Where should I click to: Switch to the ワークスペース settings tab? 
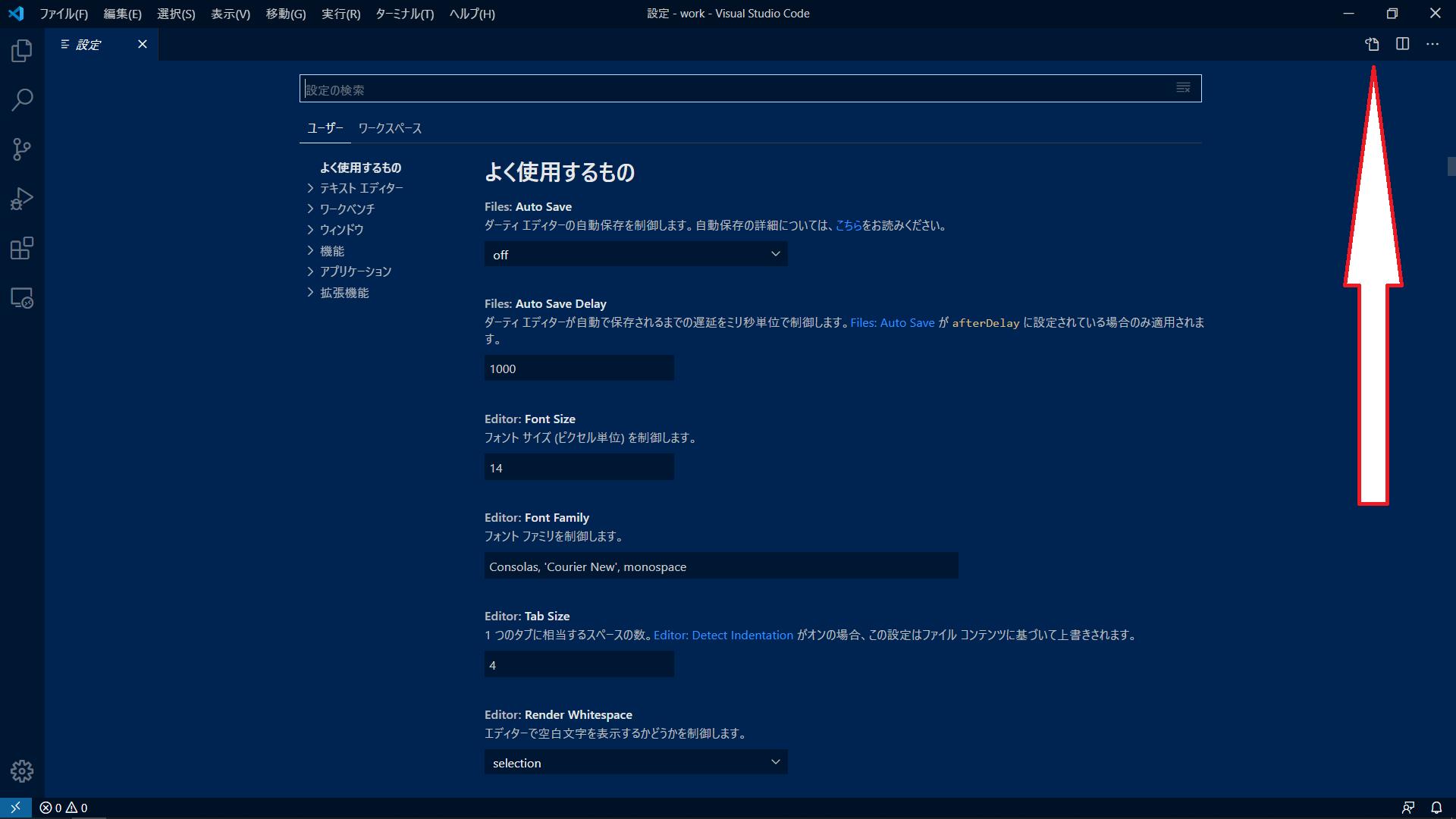tap(390, 128)
